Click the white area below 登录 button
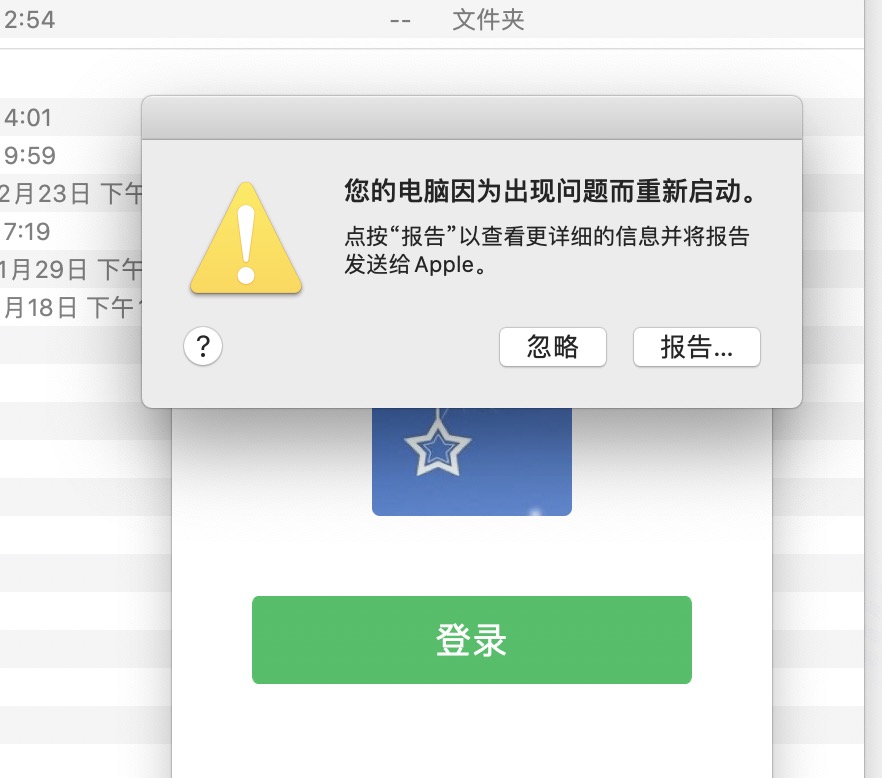This screenshot has width=882, height=778. 471,731
